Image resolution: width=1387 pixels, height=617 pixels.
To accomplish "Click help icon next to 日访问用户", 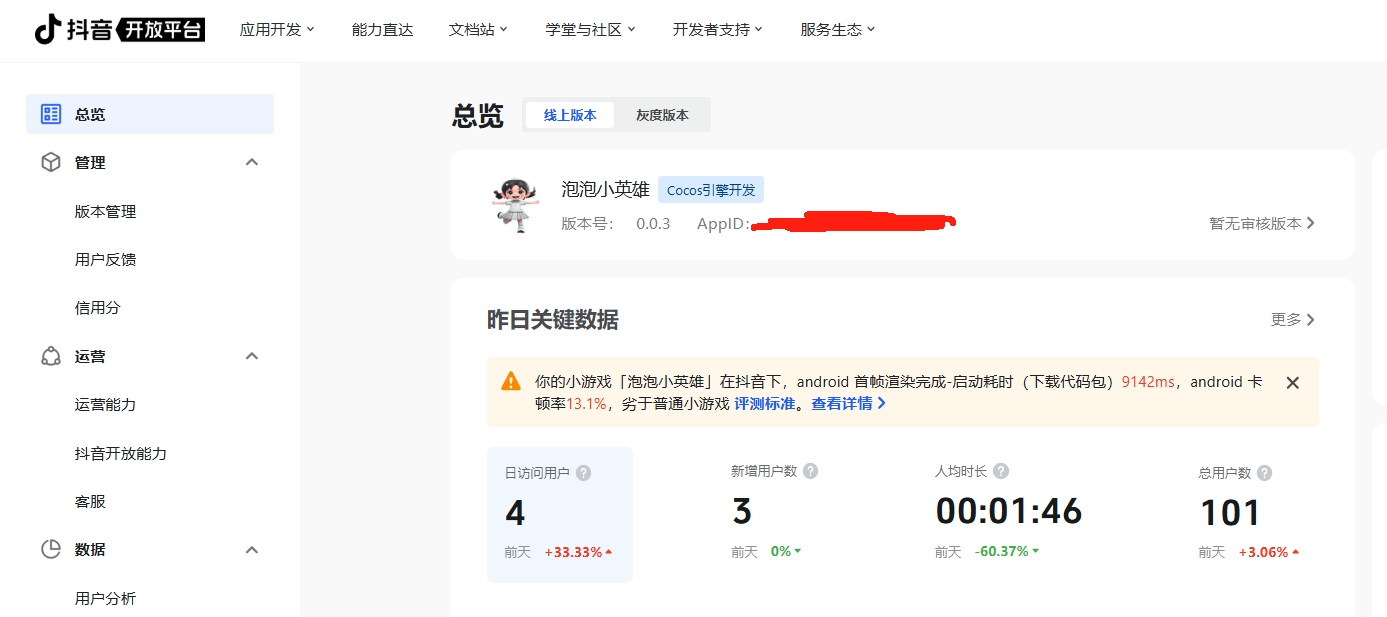I will point(584,473).
